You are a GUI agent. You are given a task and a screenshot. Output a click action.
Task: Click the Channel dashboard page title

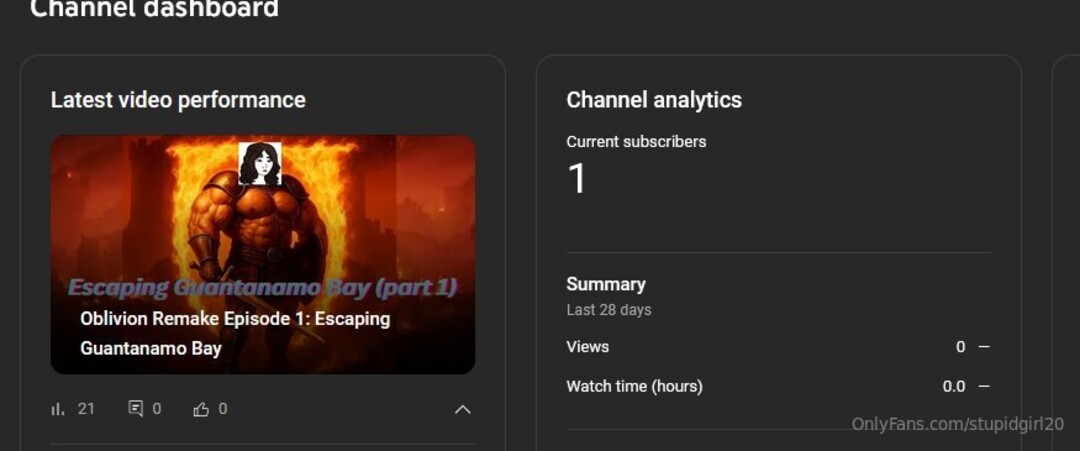154,8
